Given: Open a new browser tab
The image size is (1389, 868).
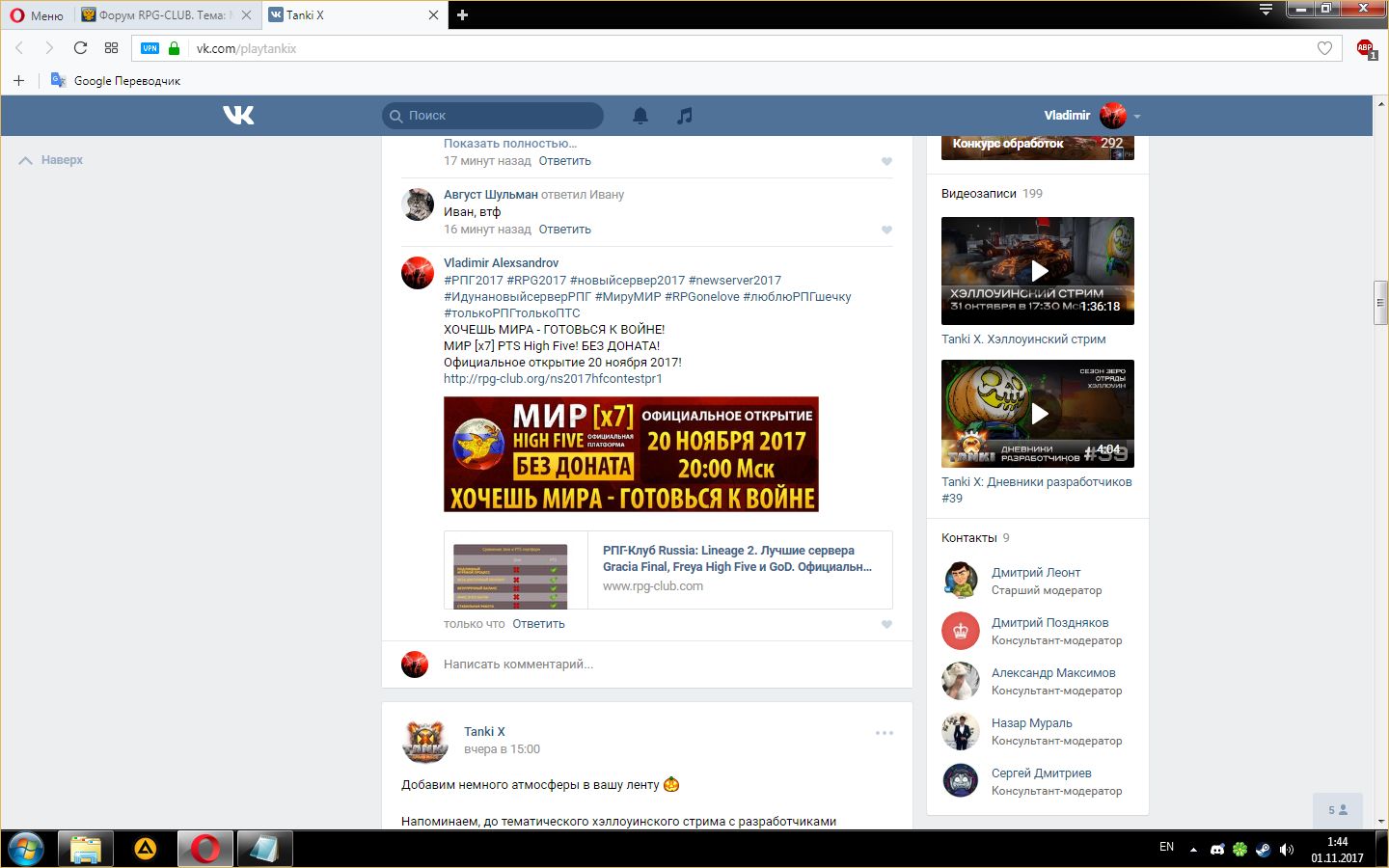Looking at the screenshot, I should 462,15.
